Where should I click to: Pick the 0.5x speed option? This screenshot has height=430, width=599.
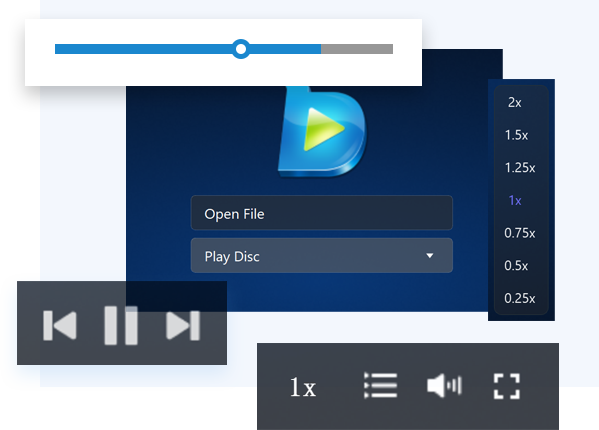516,265
